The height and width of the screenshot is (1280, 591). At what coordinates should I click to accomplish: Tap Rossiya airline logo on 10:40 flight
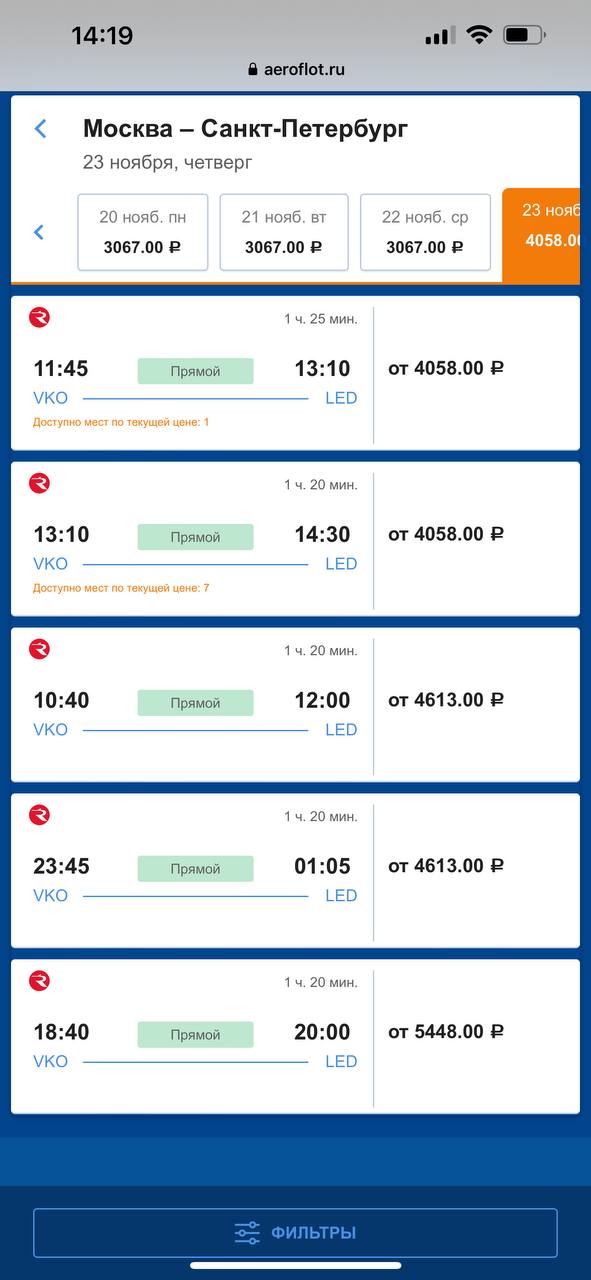(40, 650)
